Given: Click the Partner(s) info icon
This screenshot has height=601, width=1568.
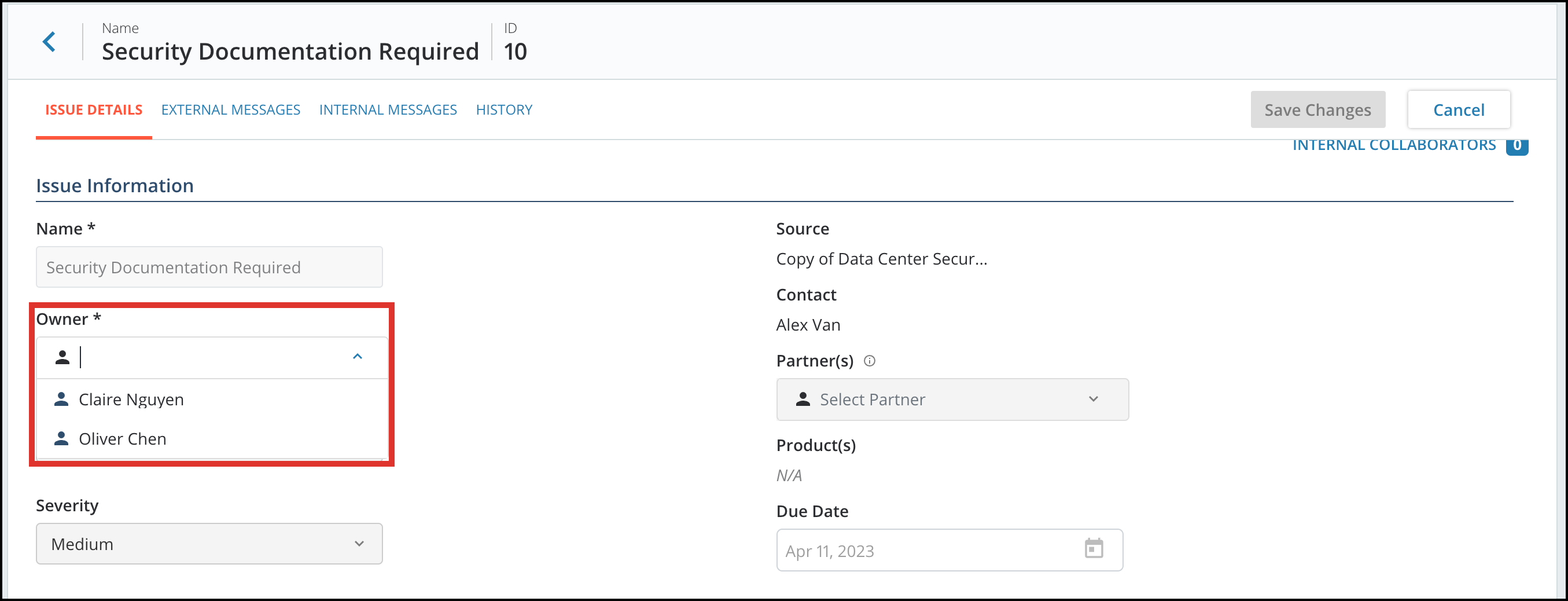Looking at the screenshot, I should pos(869,361).
